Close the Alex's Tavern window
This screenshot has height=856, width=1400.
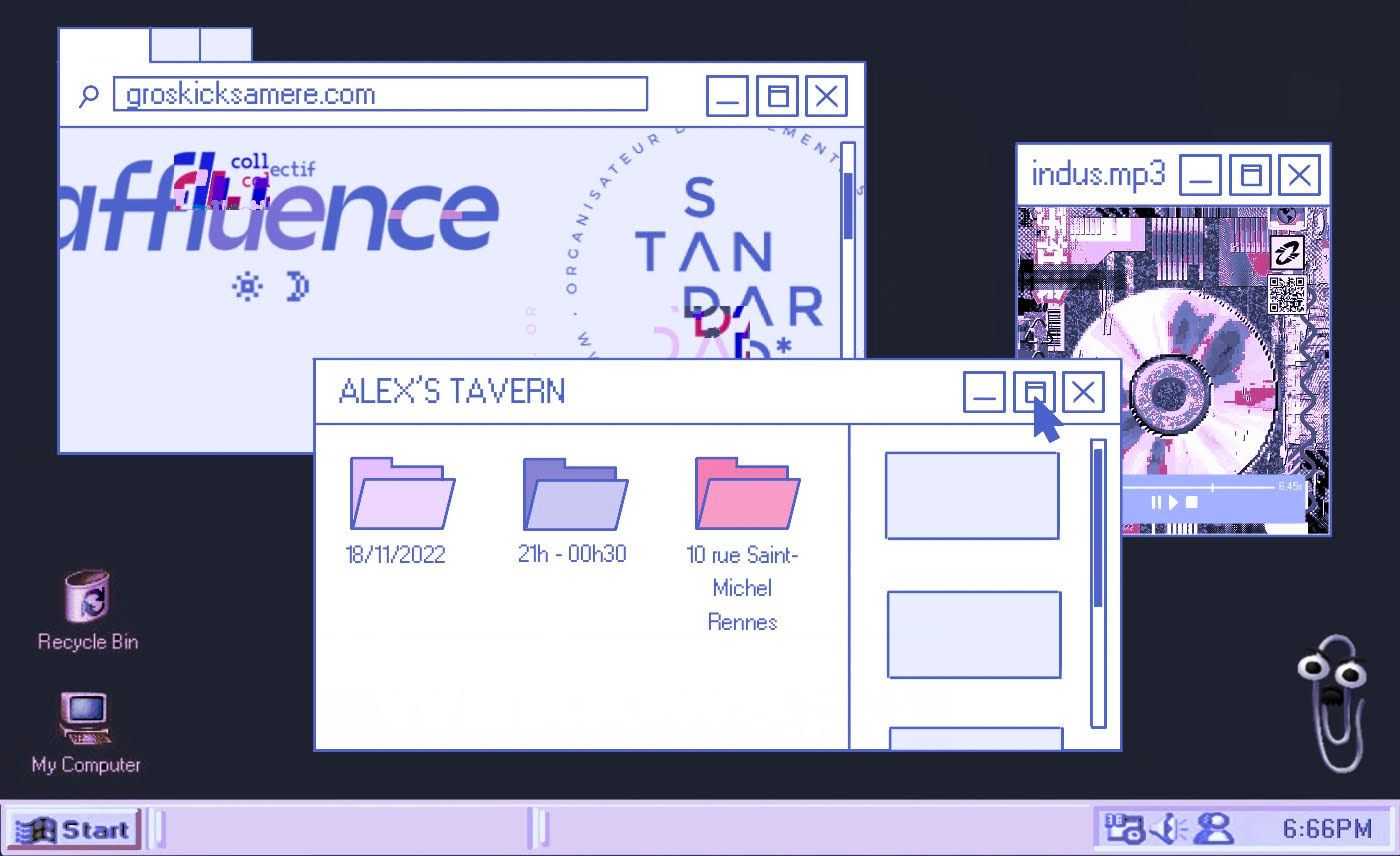(x=1083, y=392)
